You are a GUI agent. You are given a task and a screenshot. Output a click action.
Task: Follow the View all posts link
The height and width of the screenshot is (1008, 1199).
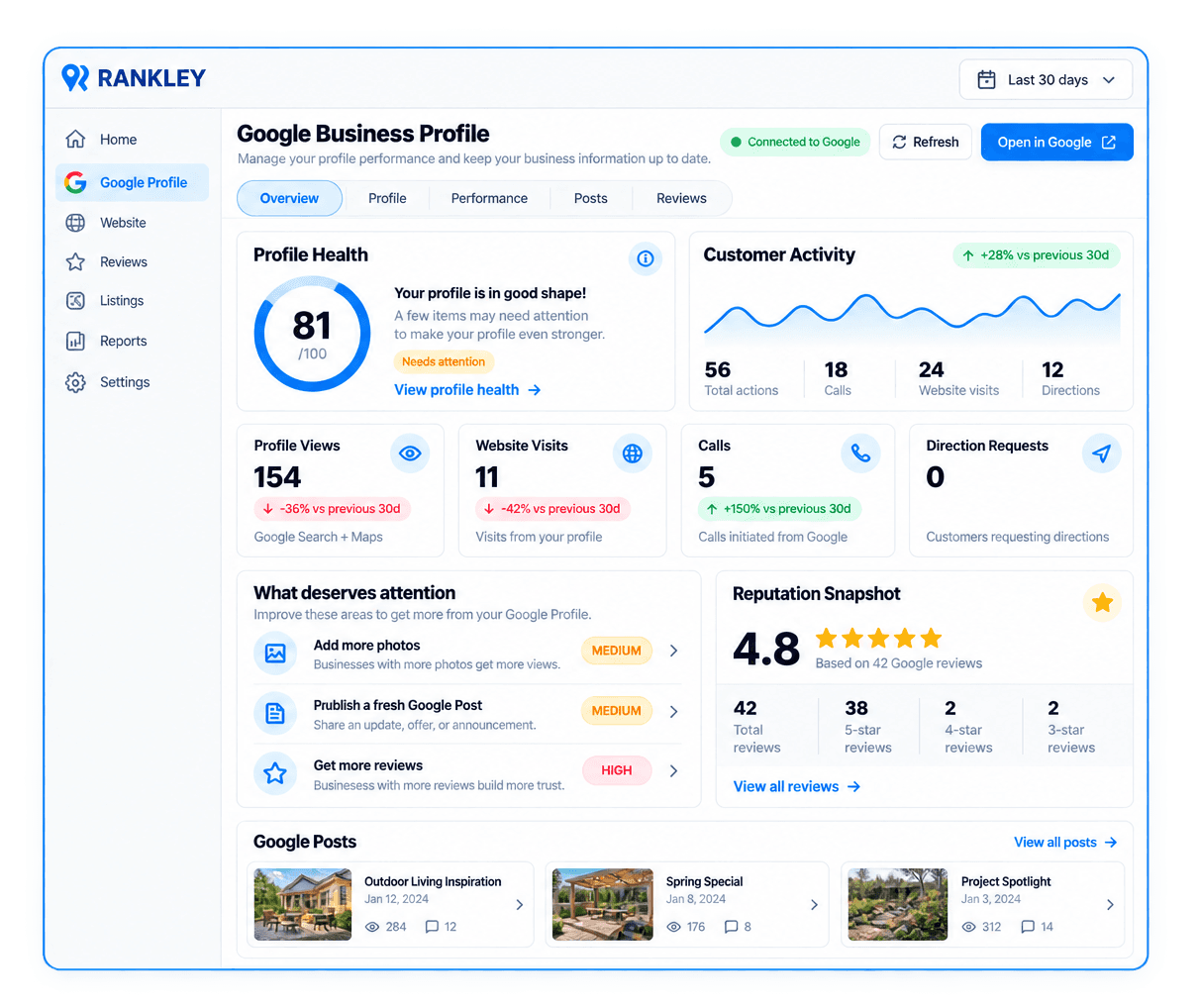click(1065, 843)
